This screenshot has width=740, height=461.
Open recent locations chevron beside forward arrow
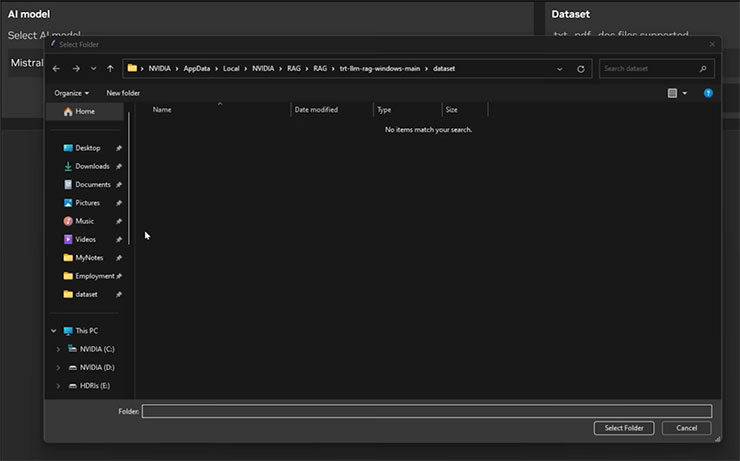click(x=93, y=69)
